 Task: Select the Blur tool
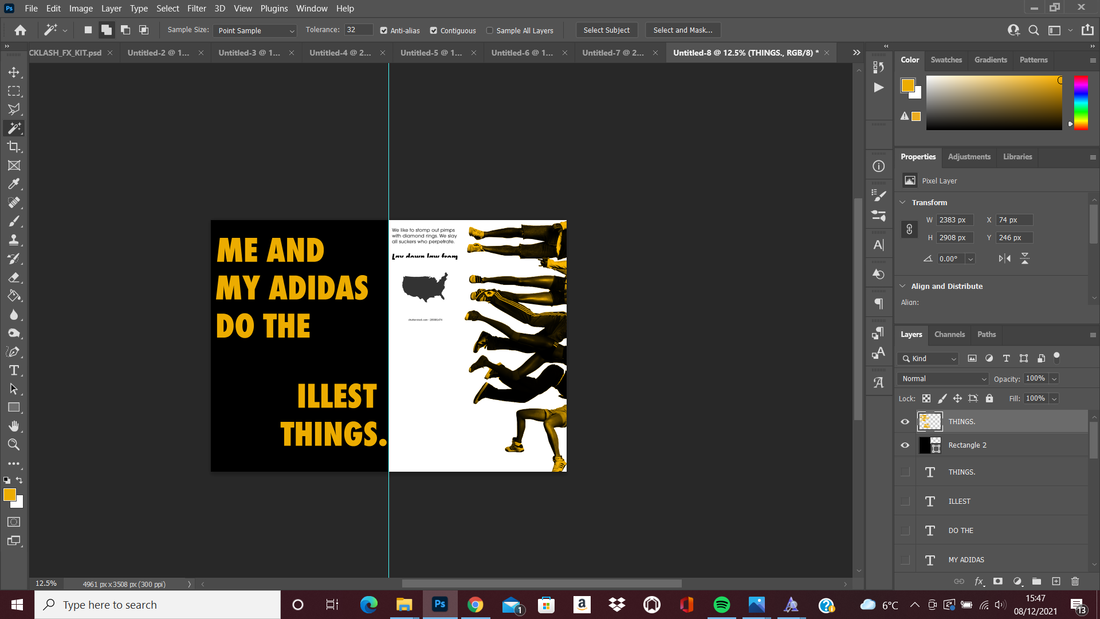tap(14, 314)
